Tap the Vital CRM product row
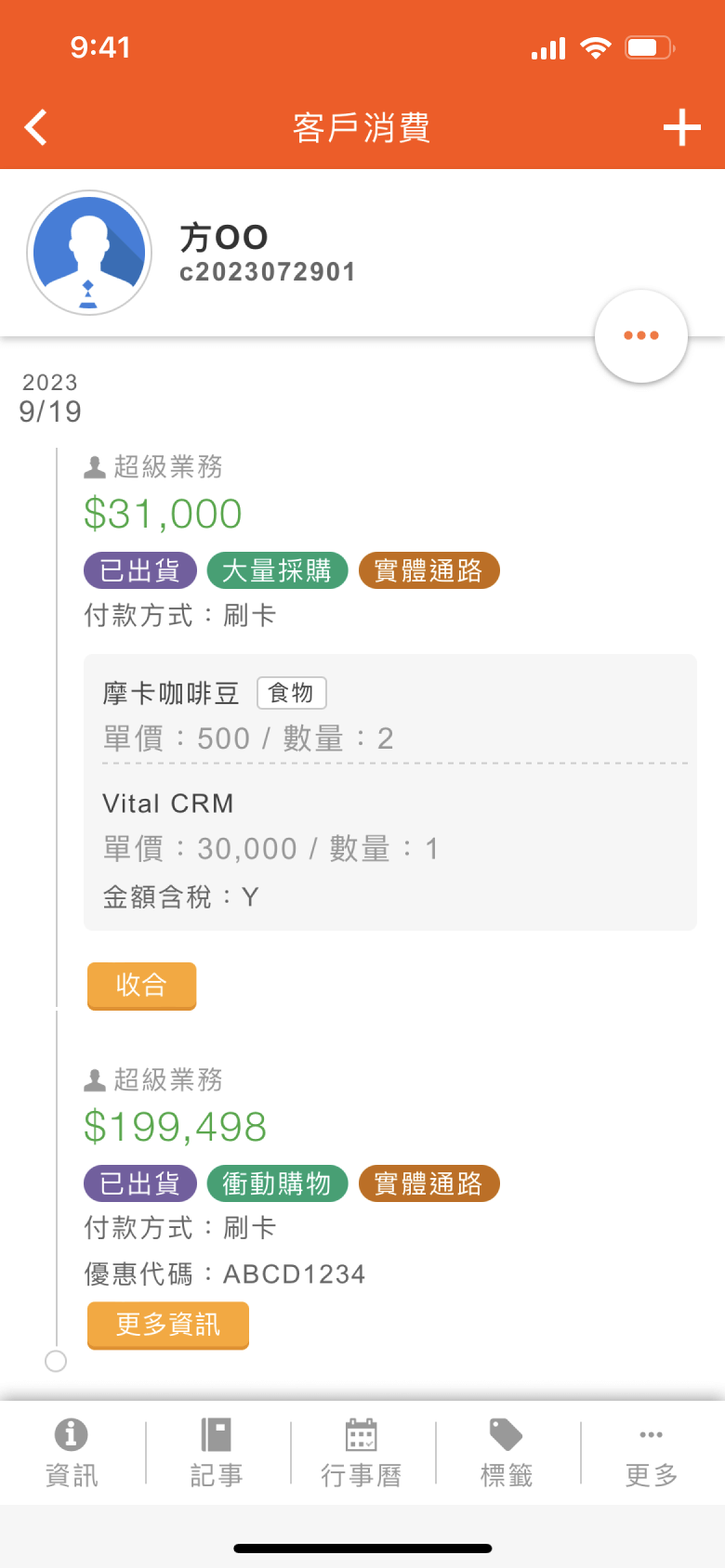Viewport: 725px width, 1568px height. click(168, 804)
